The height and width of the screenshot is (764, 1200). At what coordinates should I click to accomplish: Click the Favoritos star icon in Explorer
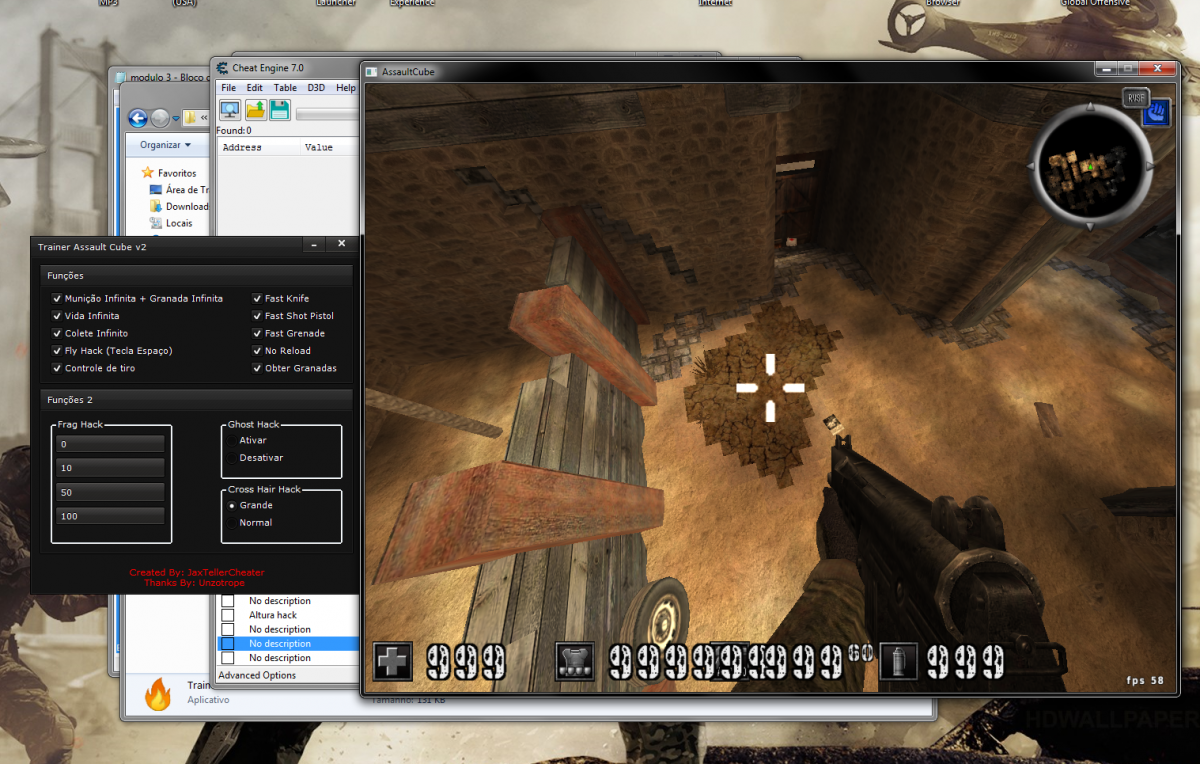point(148,173)
